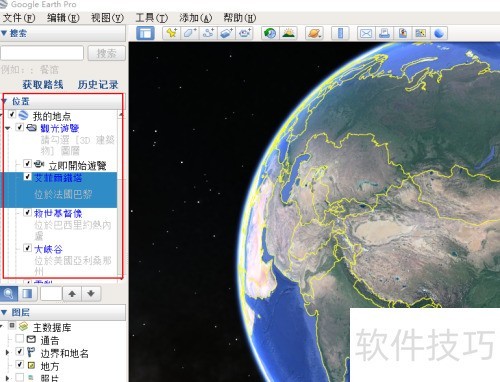Screen dimensions: 500x382
Task: Disable the 地方 layer checkbox
Action: (x=20, y=364)
